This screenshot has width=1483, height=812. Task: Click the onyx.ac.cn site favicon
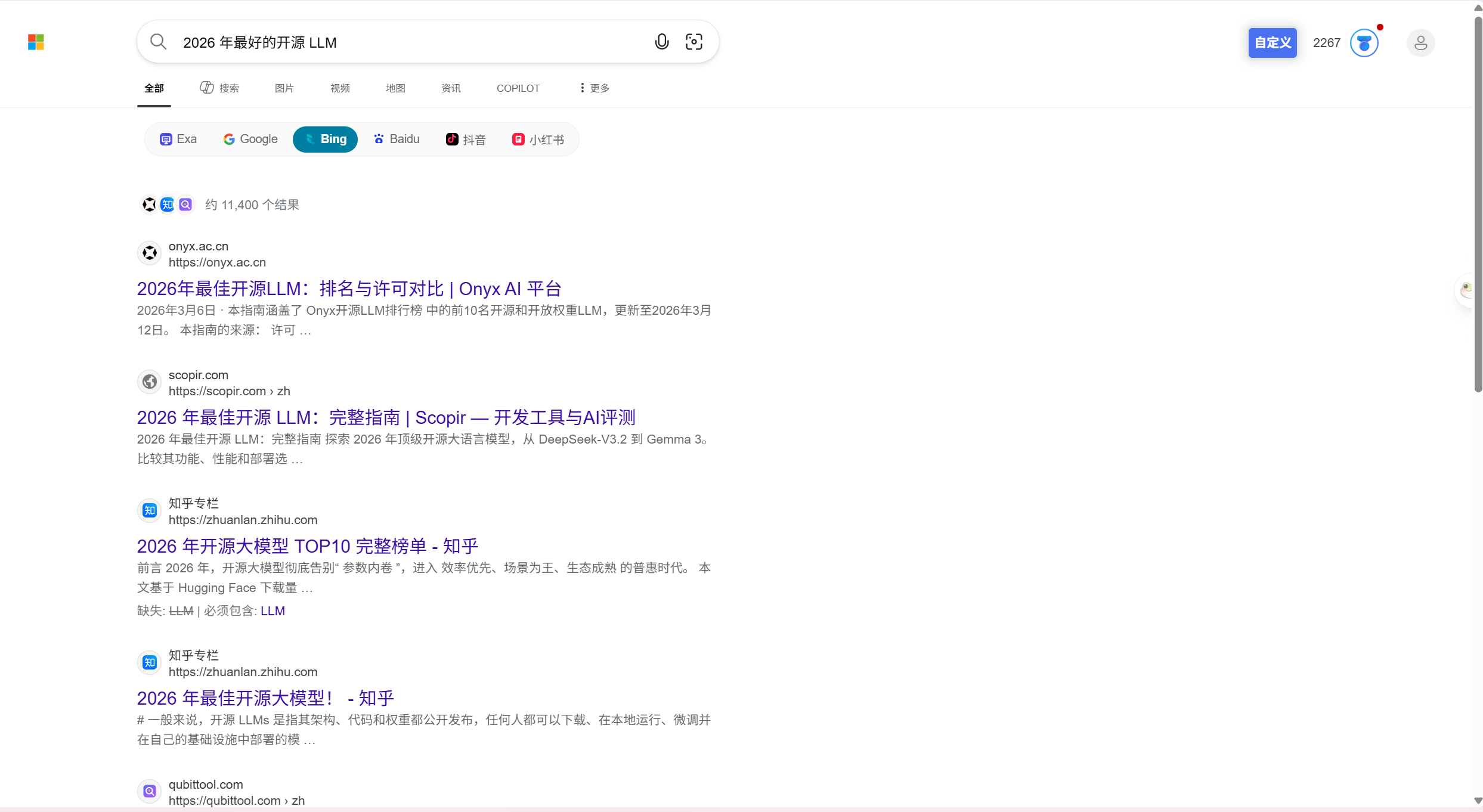tap(149, 253)
